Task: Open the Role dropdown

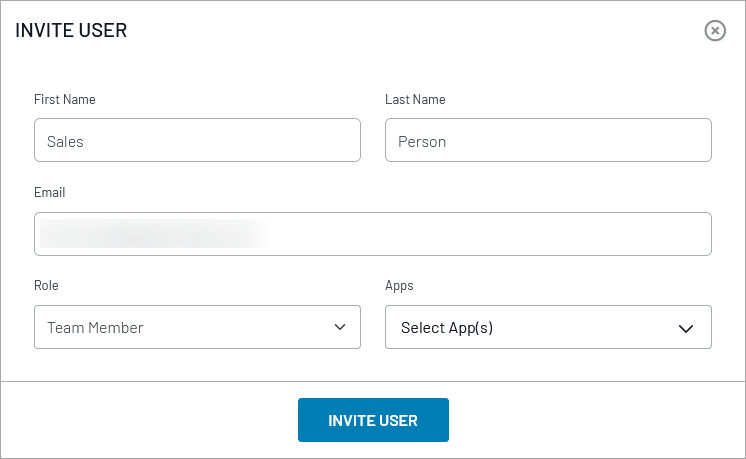Action: (x=197, y=327)
